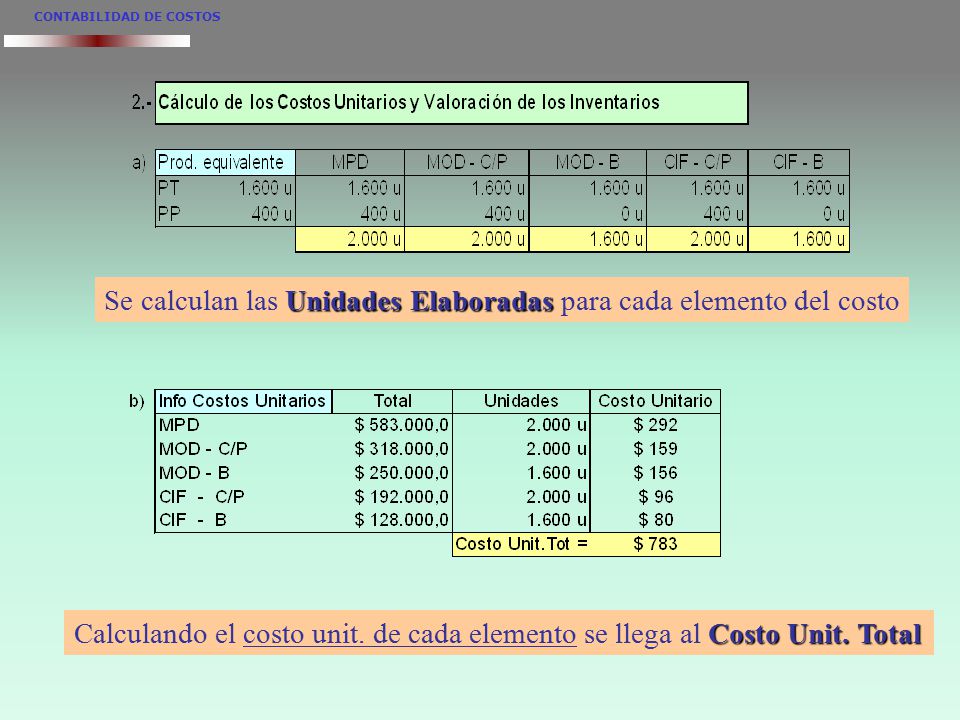Click the 'Unidades' column header in table b)
Viewport: 960px width, 720px height.
click(x=521, y=401)
